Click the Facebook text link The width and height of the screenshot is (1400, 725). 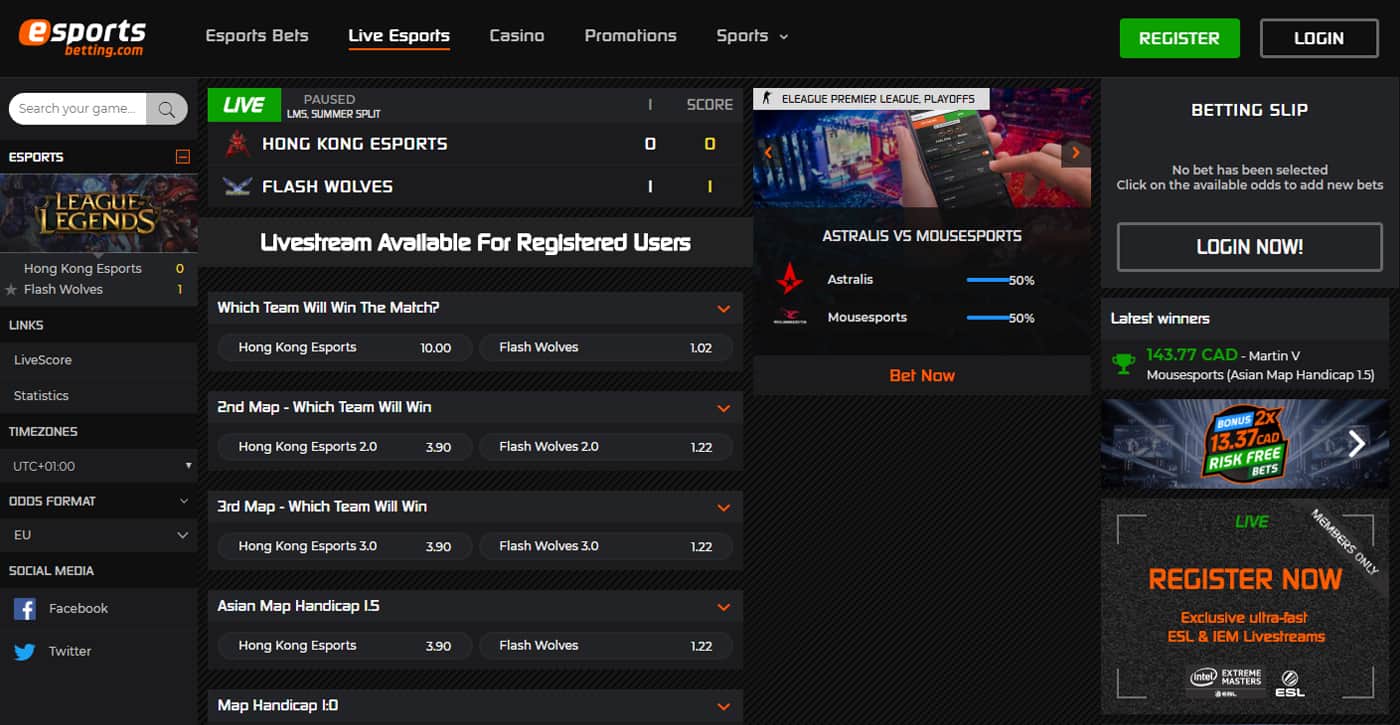(x=78, y=609)
